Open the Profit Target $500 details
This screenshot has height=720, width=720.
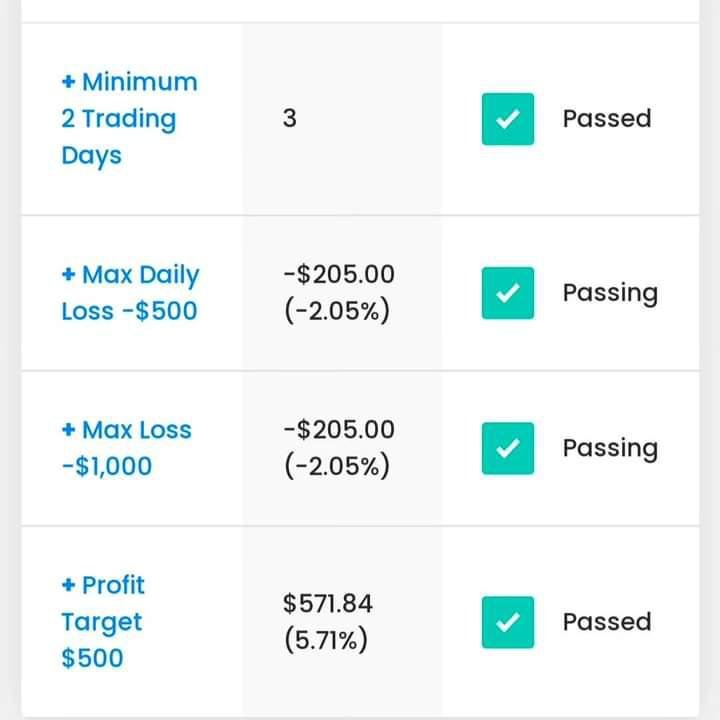102,621
